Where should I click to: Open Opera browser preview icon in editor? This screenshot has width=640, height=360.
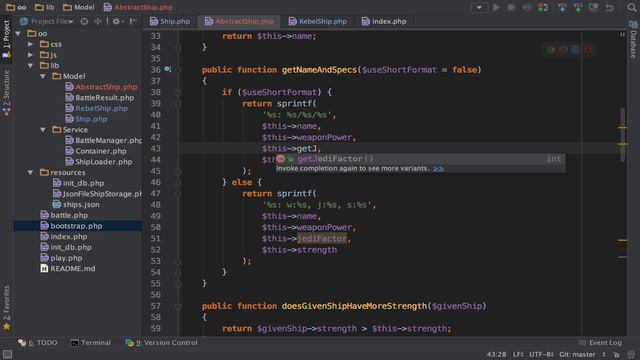coord(588,50)
